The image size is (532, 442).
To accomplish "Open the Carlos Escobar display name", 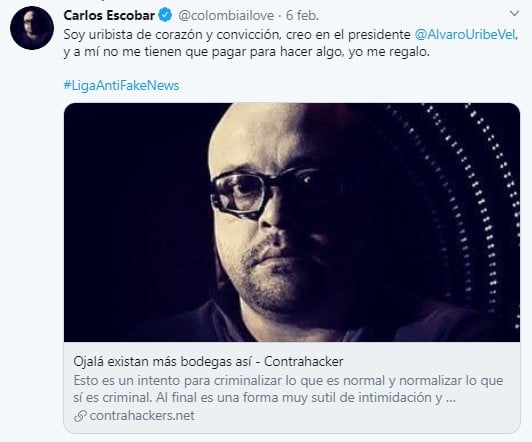I will [109, 15].
